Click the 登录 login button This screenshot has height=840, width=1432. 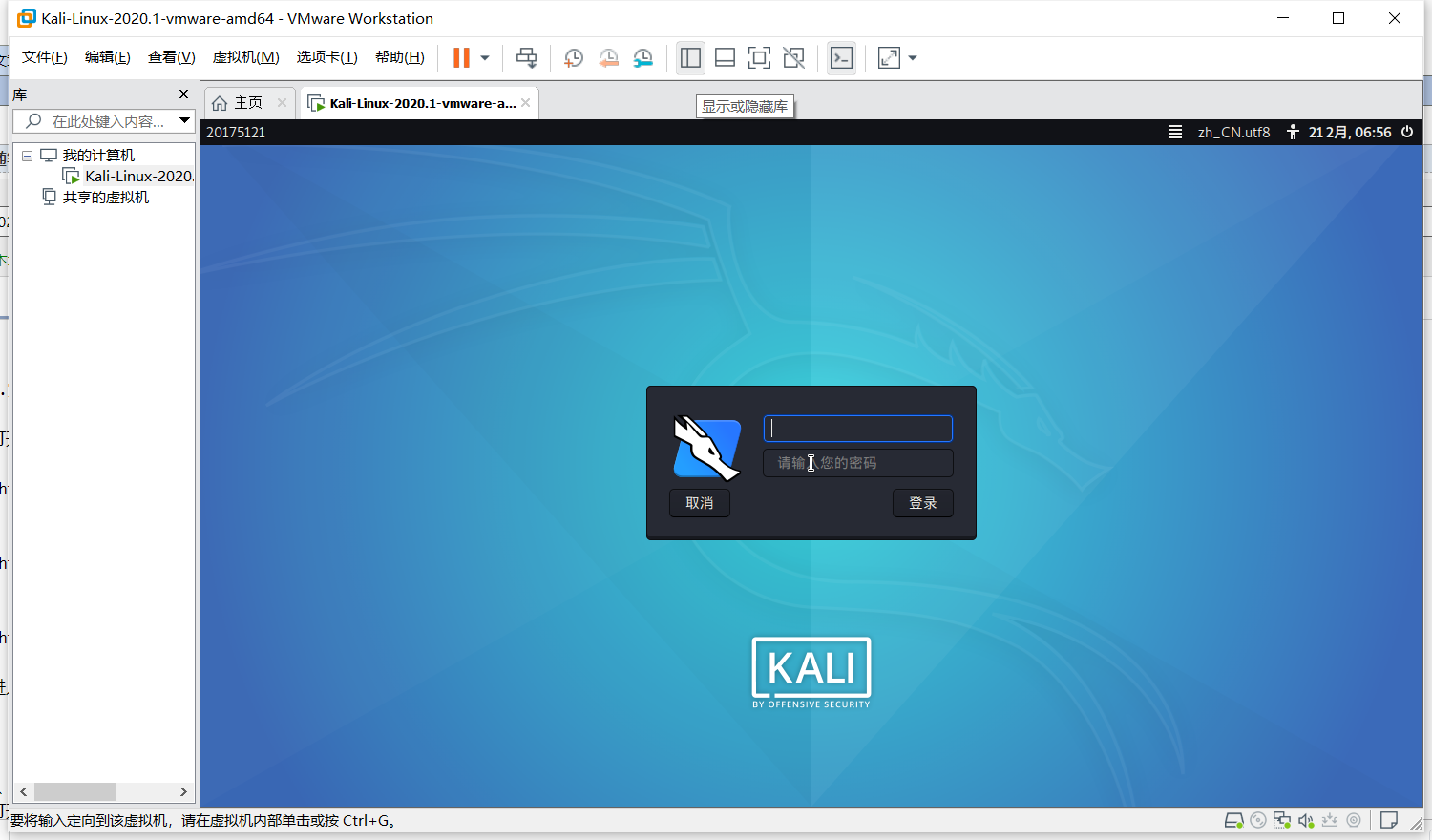(922, 503)
